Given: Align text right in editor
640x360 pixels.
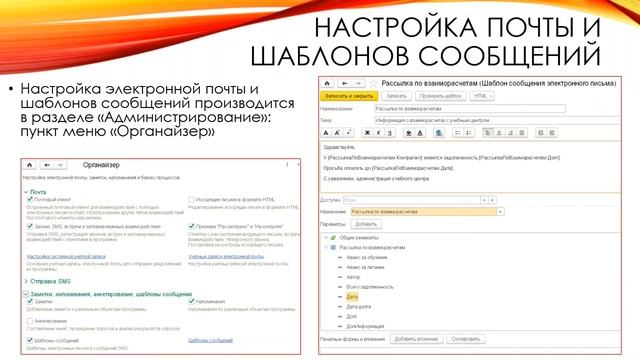Looking at the screenshot, I should coord(510,133).
